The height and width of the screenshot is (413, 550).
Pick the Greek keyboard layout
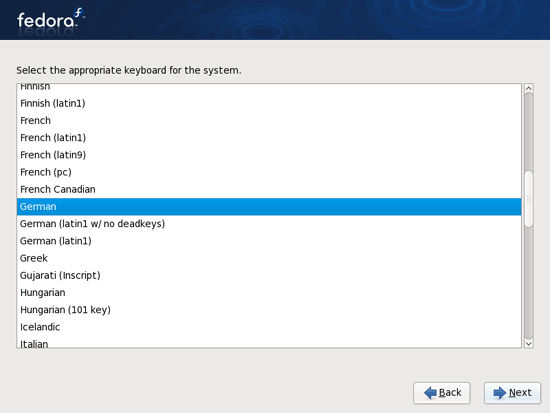(x=269, y=258)
